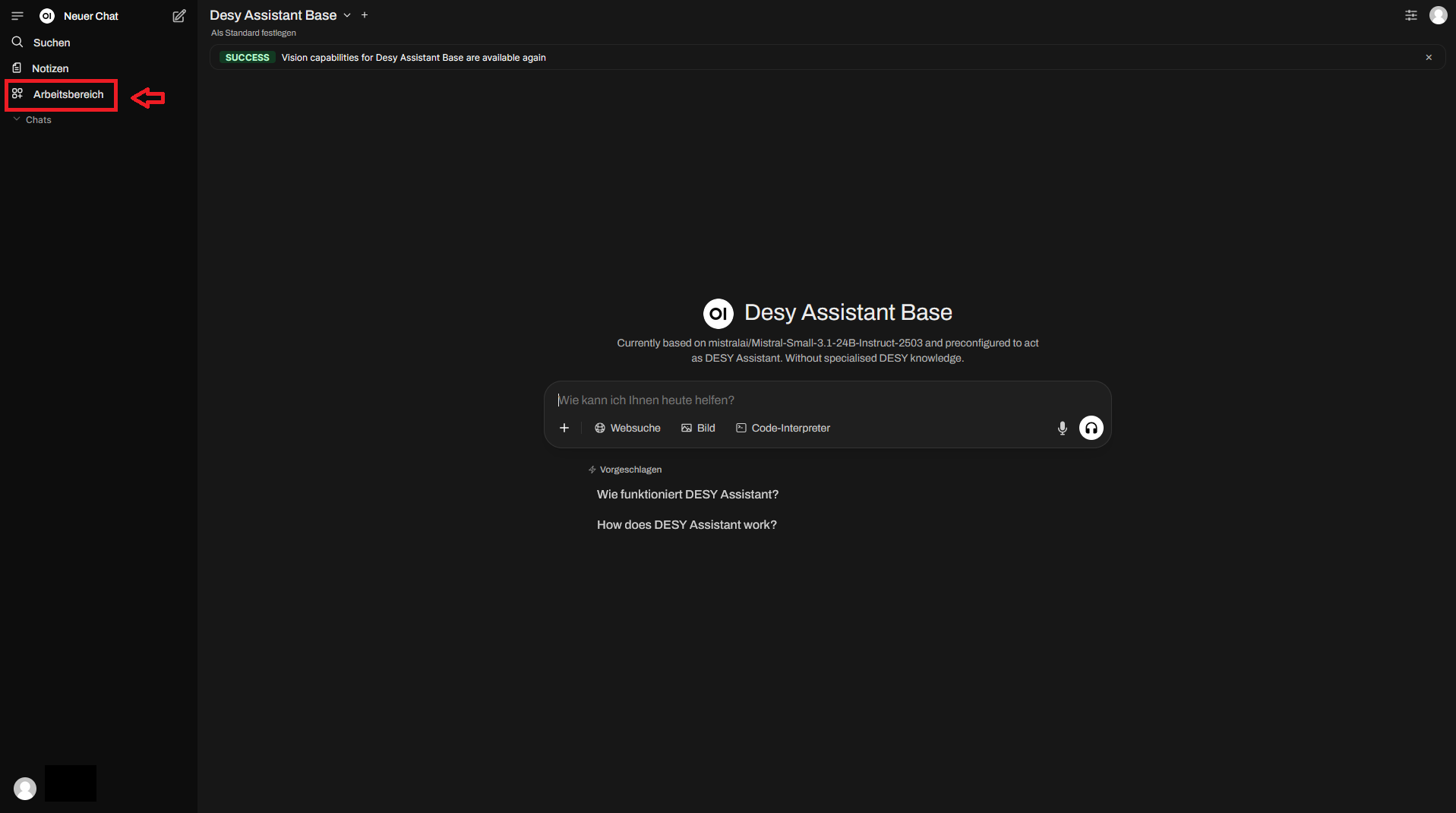Open the Desy Assistant Base model dropdown
The height and width of the screenshot is (813, 1456).
[x=280, y=15]
